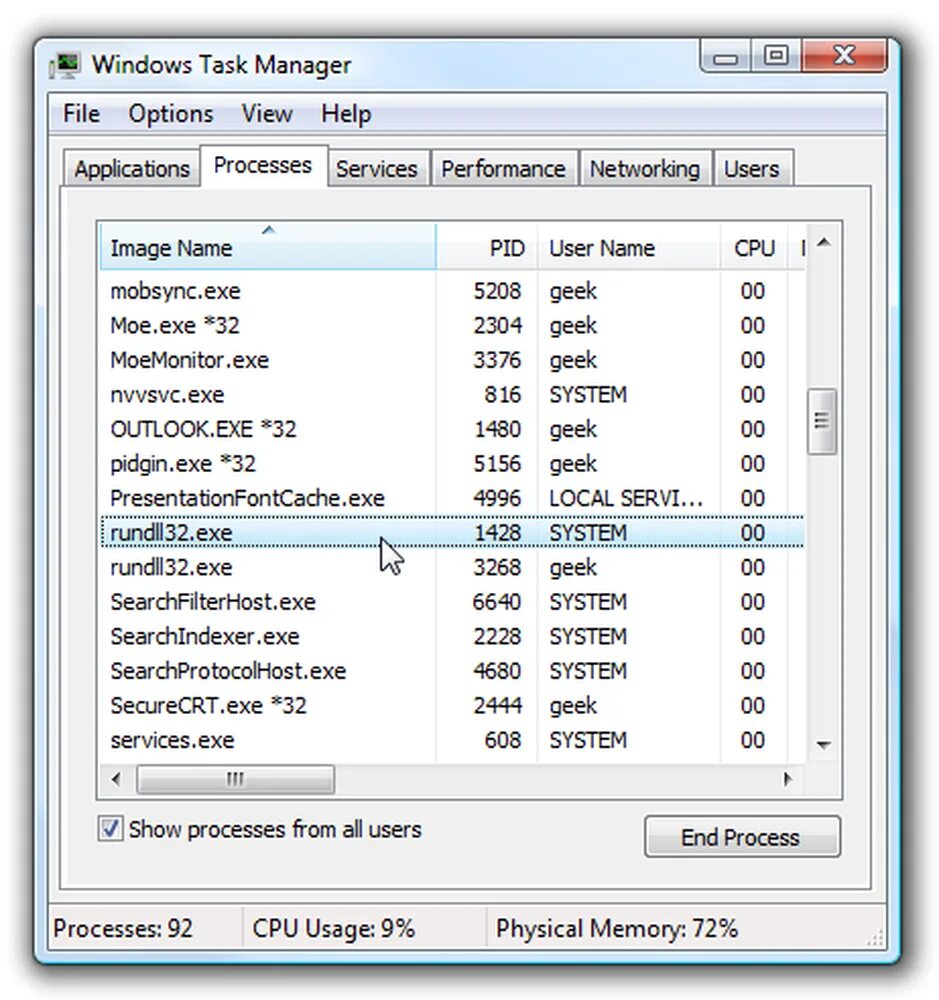Screen dimensions: 939x1000
Task: Toggle Show processes from all users checkbox
Action: (110, 829)
